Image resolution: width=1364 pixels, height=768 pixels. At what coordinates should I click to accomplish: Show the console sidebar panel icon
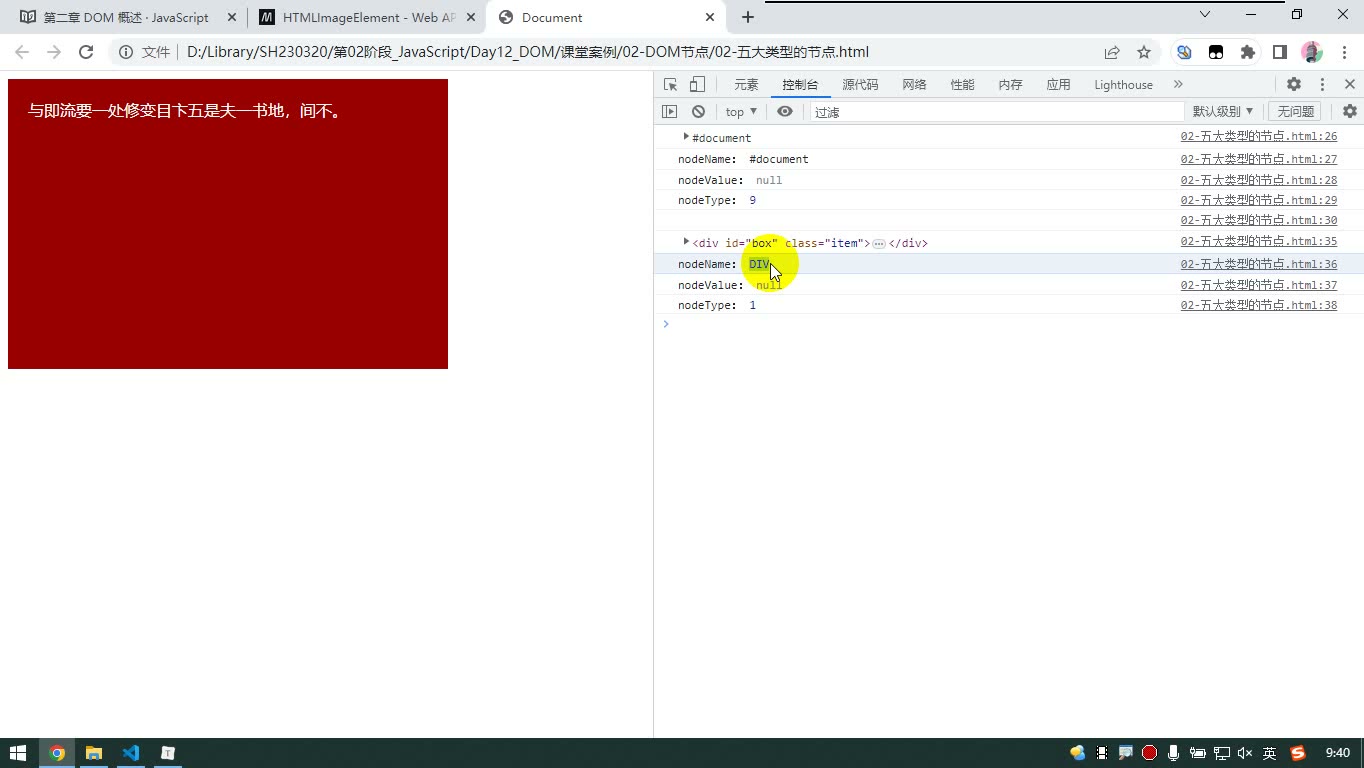tap(670, 112)
